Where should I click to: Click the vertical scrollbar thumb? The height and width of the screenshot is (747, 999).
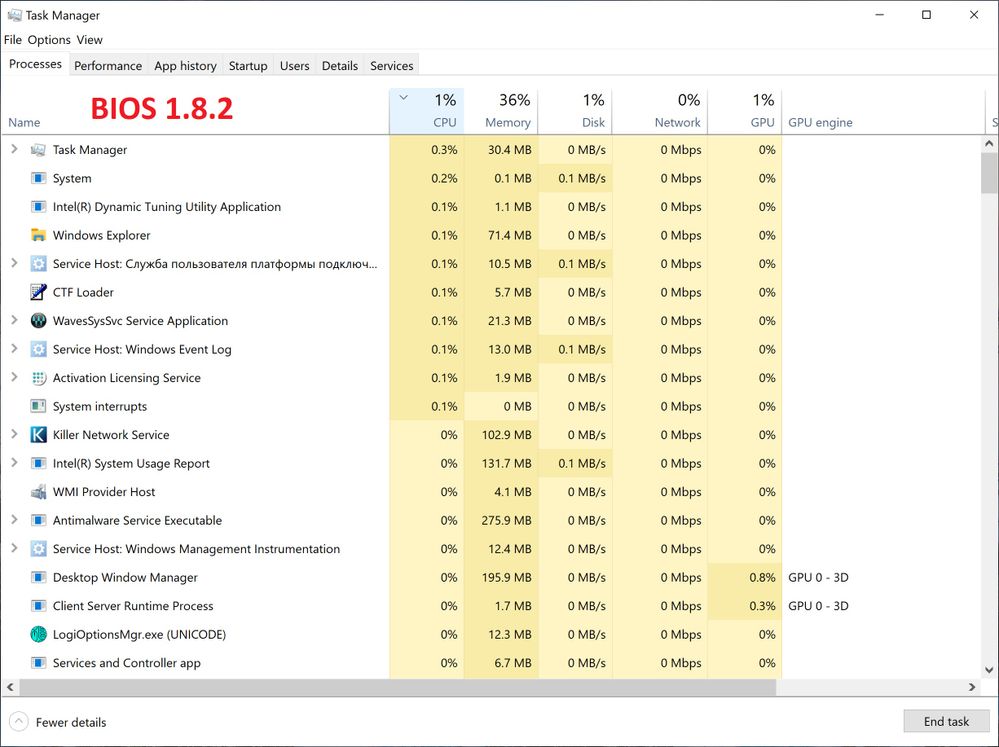click(989, 172)
